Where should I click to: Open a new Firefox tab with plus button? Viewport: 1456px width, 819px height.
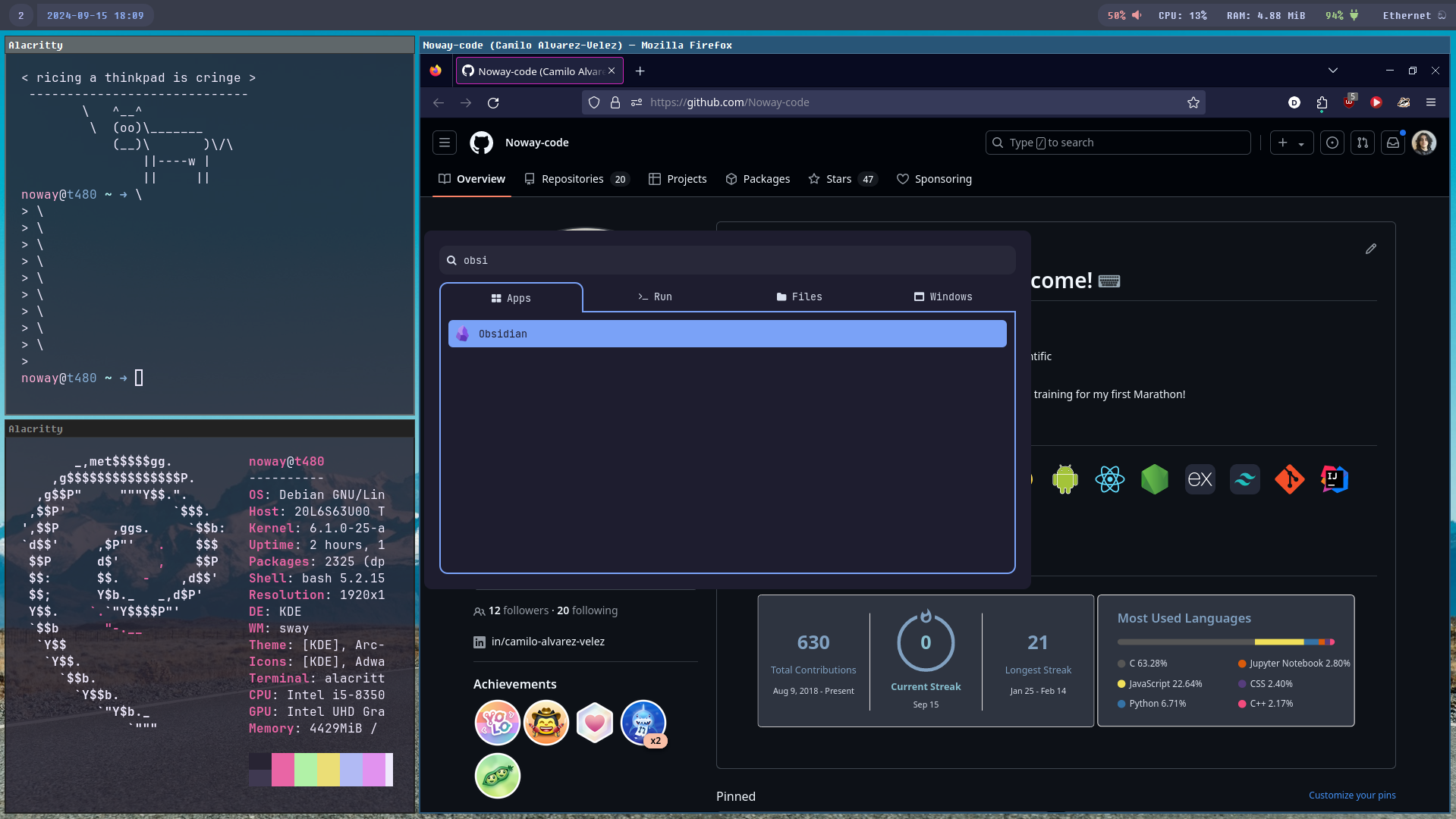[x=640, y=71]
